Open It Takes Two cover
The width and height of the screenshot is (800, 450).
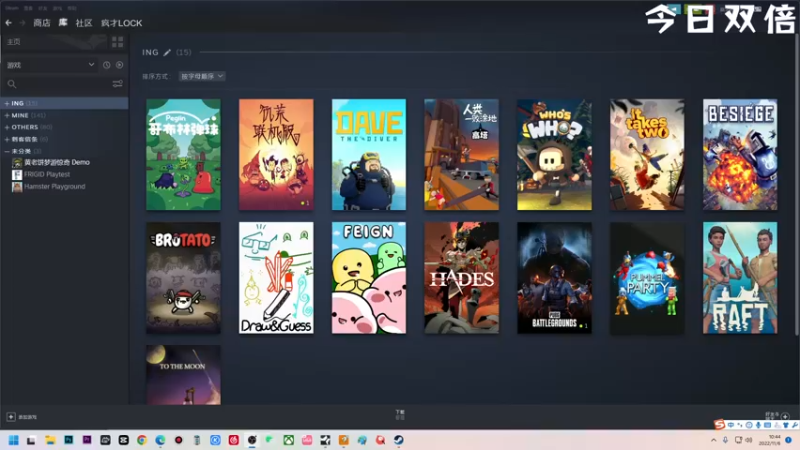647,155
